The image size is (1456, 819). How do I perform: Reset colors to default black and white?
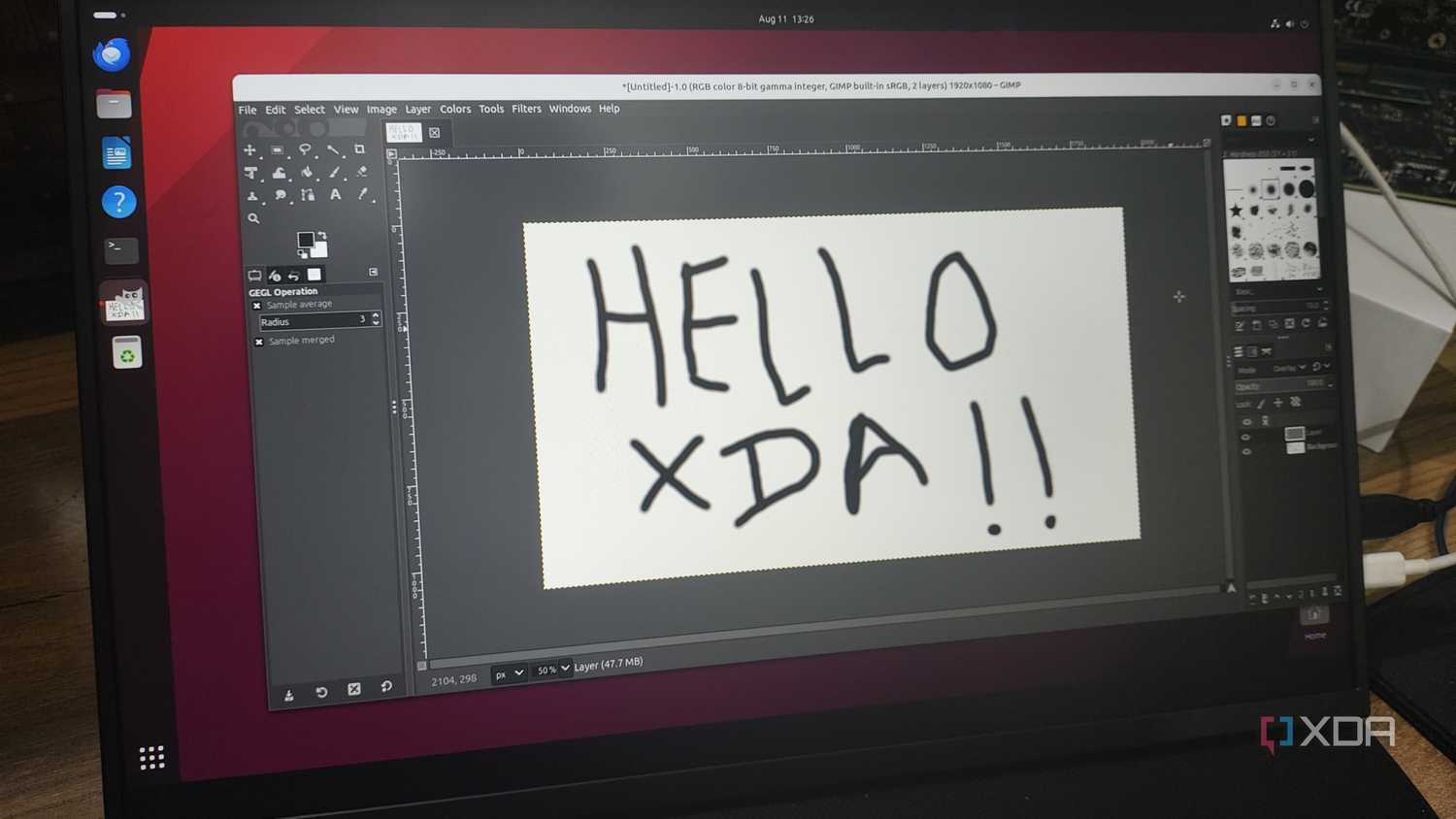(x=303, y=253)
